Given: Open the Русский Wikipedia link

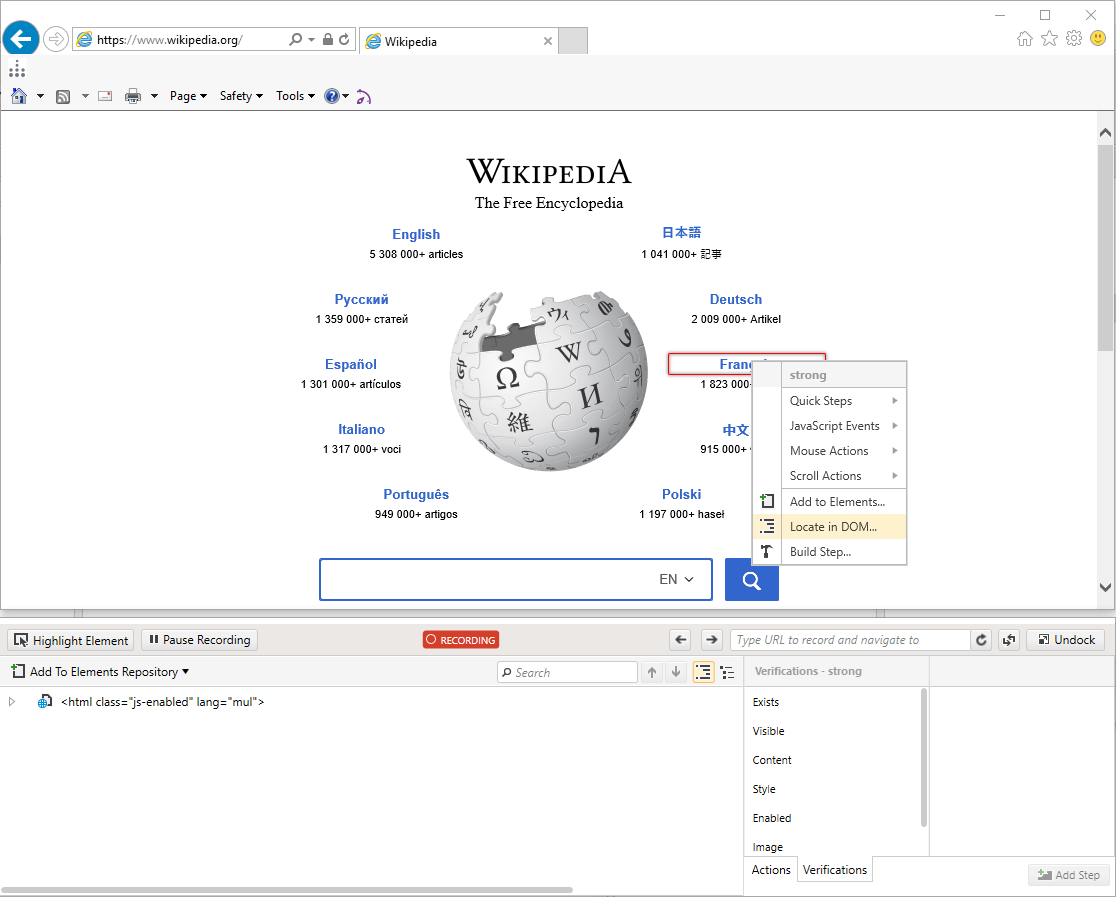Looking at the screenshot, I should (x=362, y=300).
